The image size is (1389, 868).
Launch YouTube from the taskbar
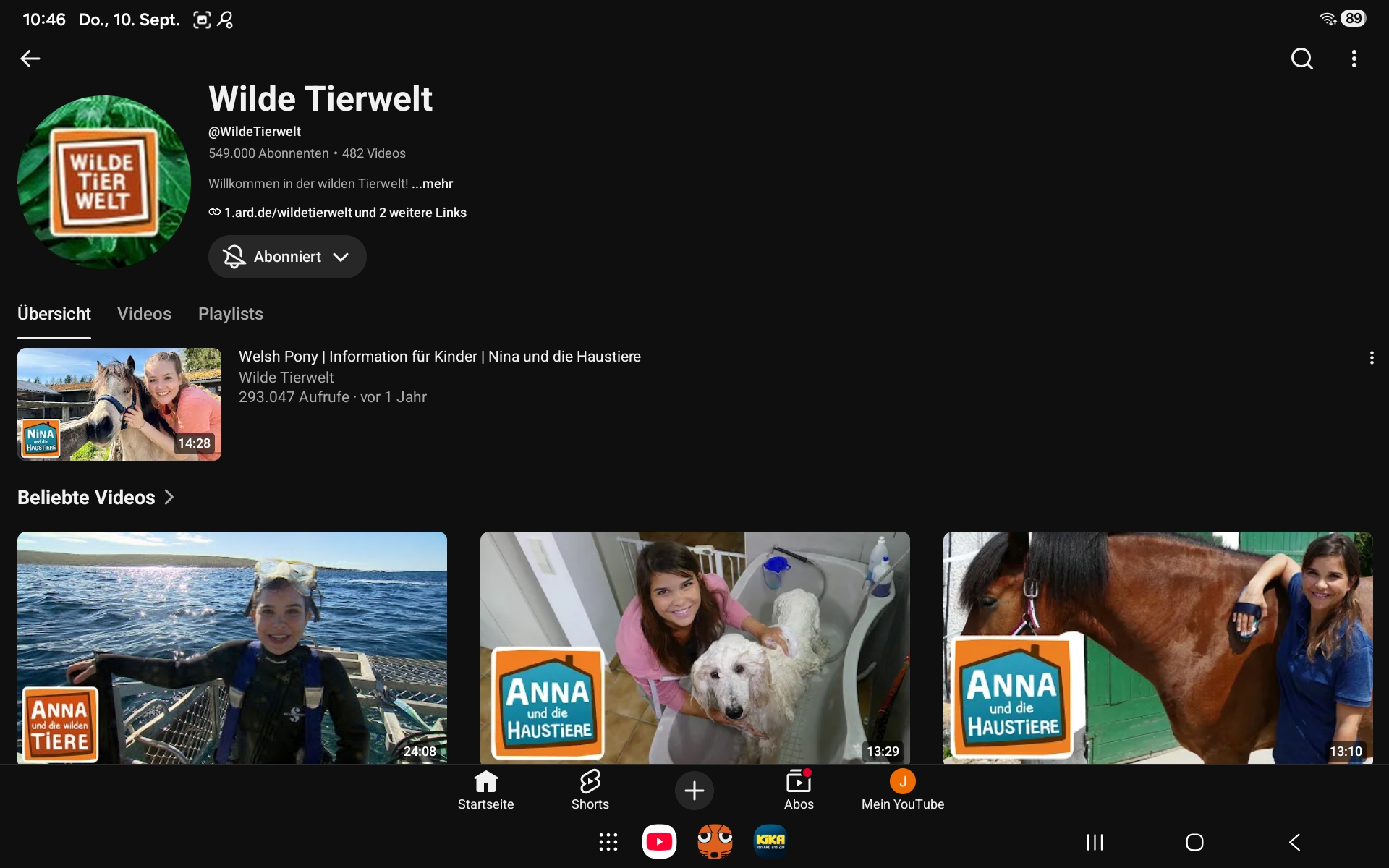[659, 842]
